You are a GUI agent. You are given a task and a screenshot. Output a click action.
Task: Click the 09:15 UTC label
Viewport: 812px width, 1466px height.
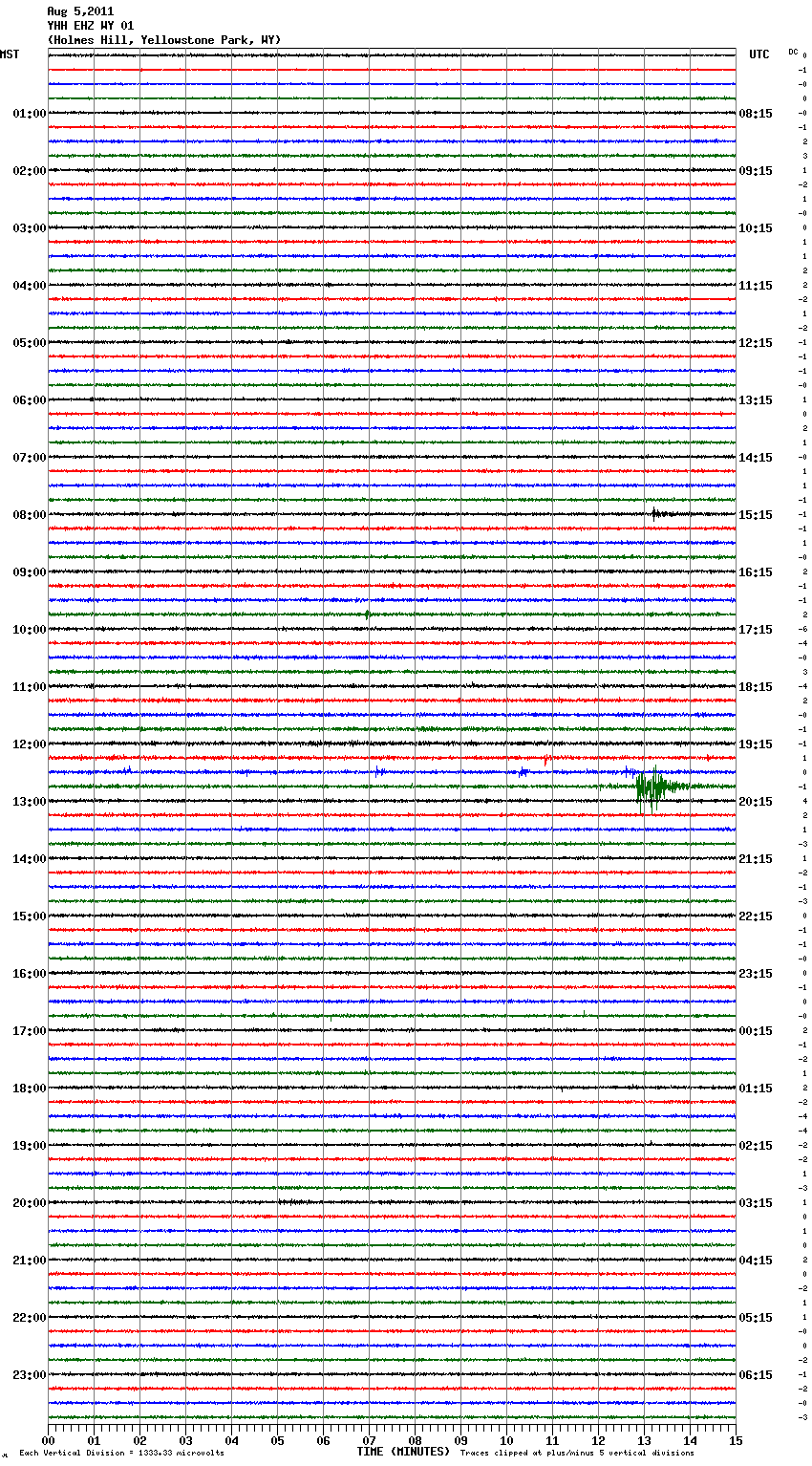756,171
